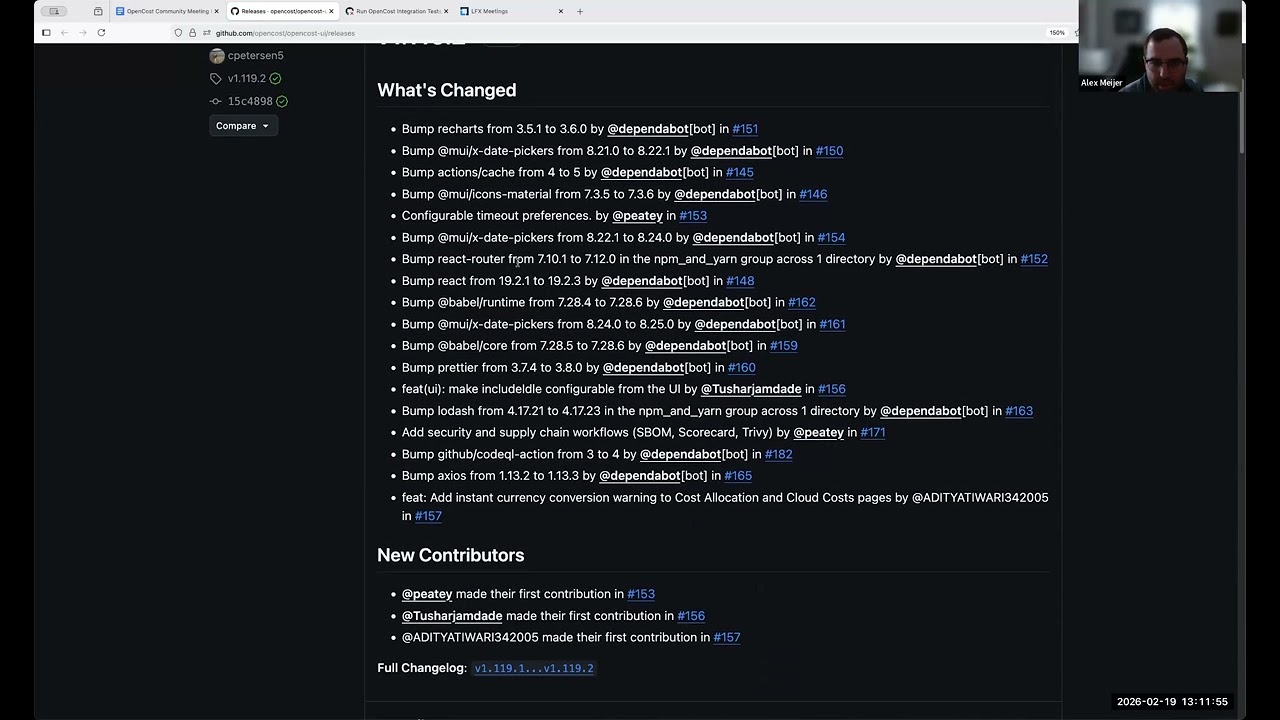Open #153 link under New Contributors

click(x=641, y=594)
